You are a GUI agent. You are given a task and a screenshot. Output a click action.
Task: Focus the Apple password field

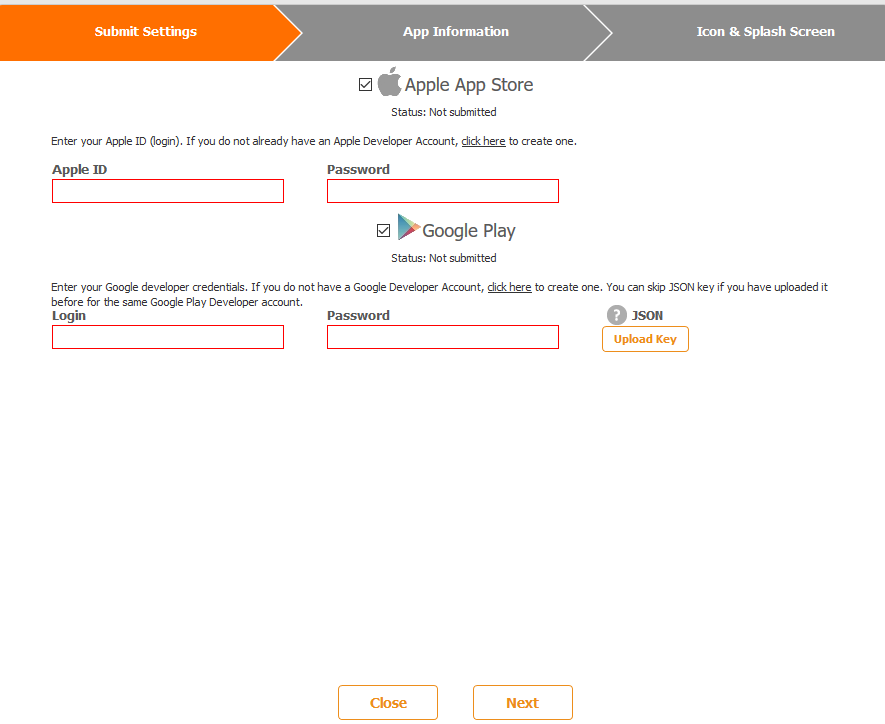(x=443, y=191)
